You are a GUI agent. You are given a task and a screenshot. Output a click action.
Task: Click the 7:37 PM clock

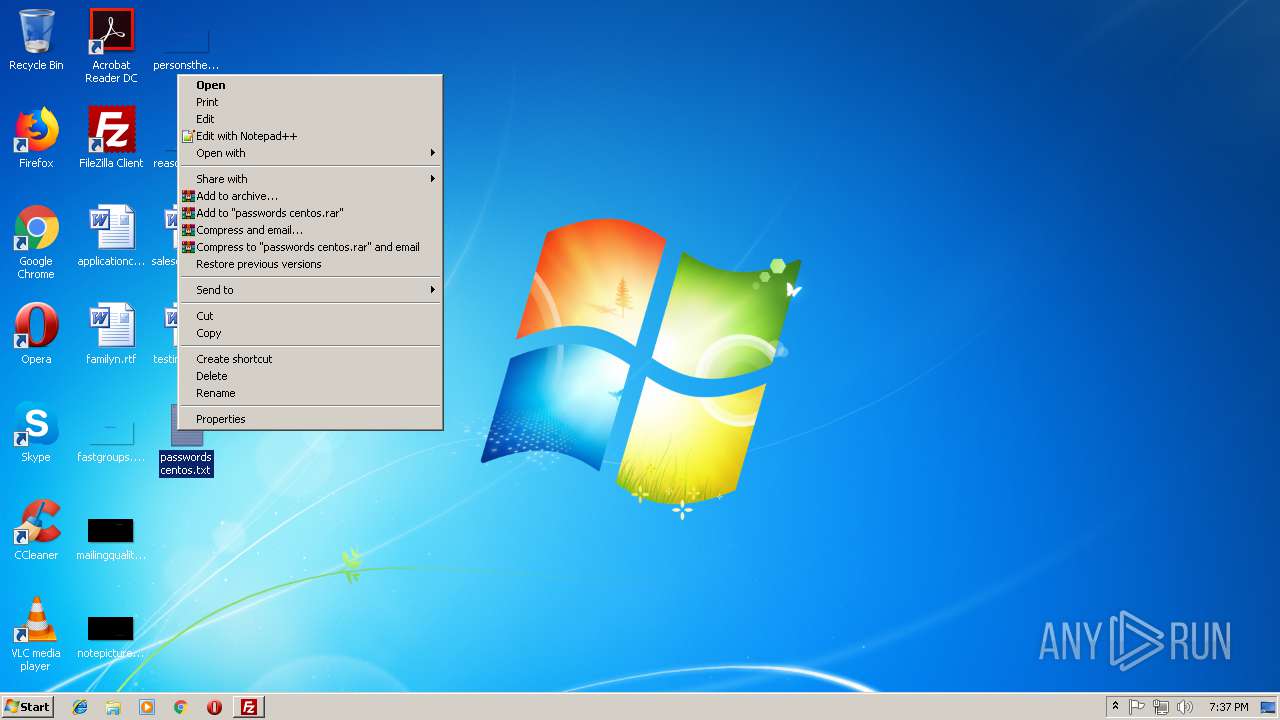point(1228,707)
